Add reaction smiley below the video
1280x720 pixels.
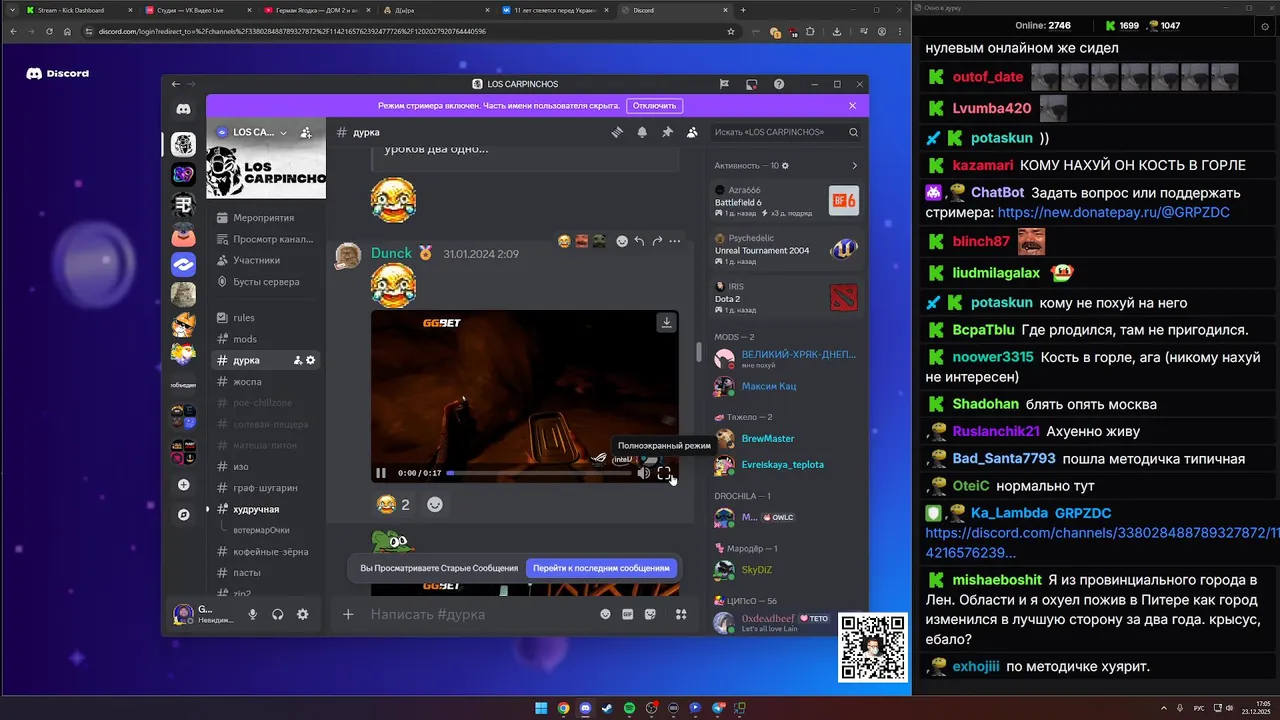435,505
